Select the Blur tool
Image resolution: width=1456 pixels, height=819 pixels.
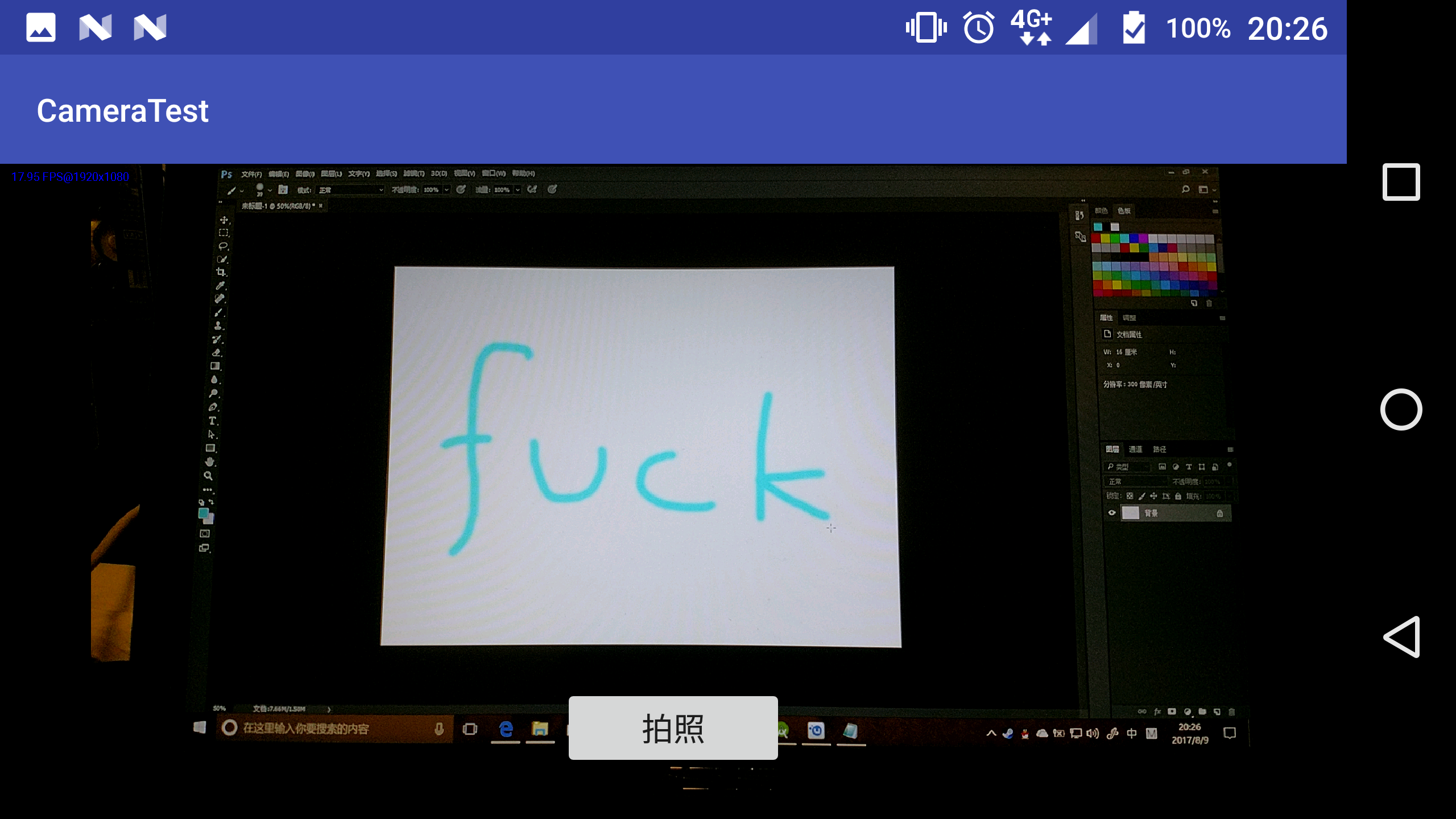coord(215,380)
